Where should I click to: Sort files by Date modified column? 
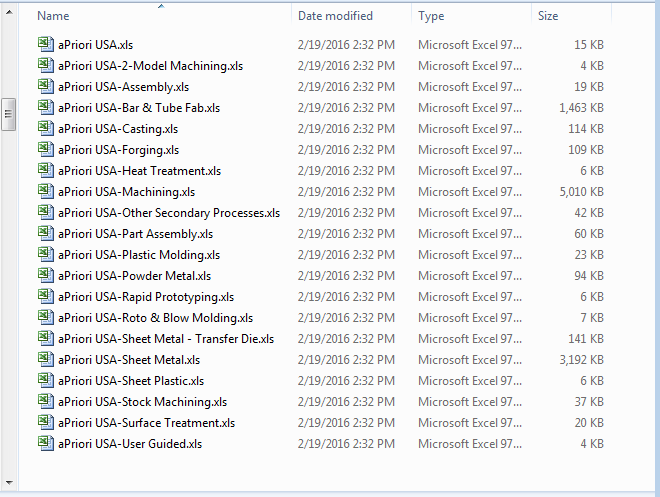pyautogui.click(x=335, y=16)
